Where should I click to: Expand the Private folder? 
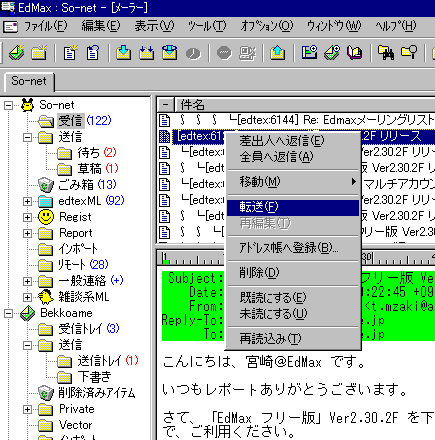click(27, 409)
